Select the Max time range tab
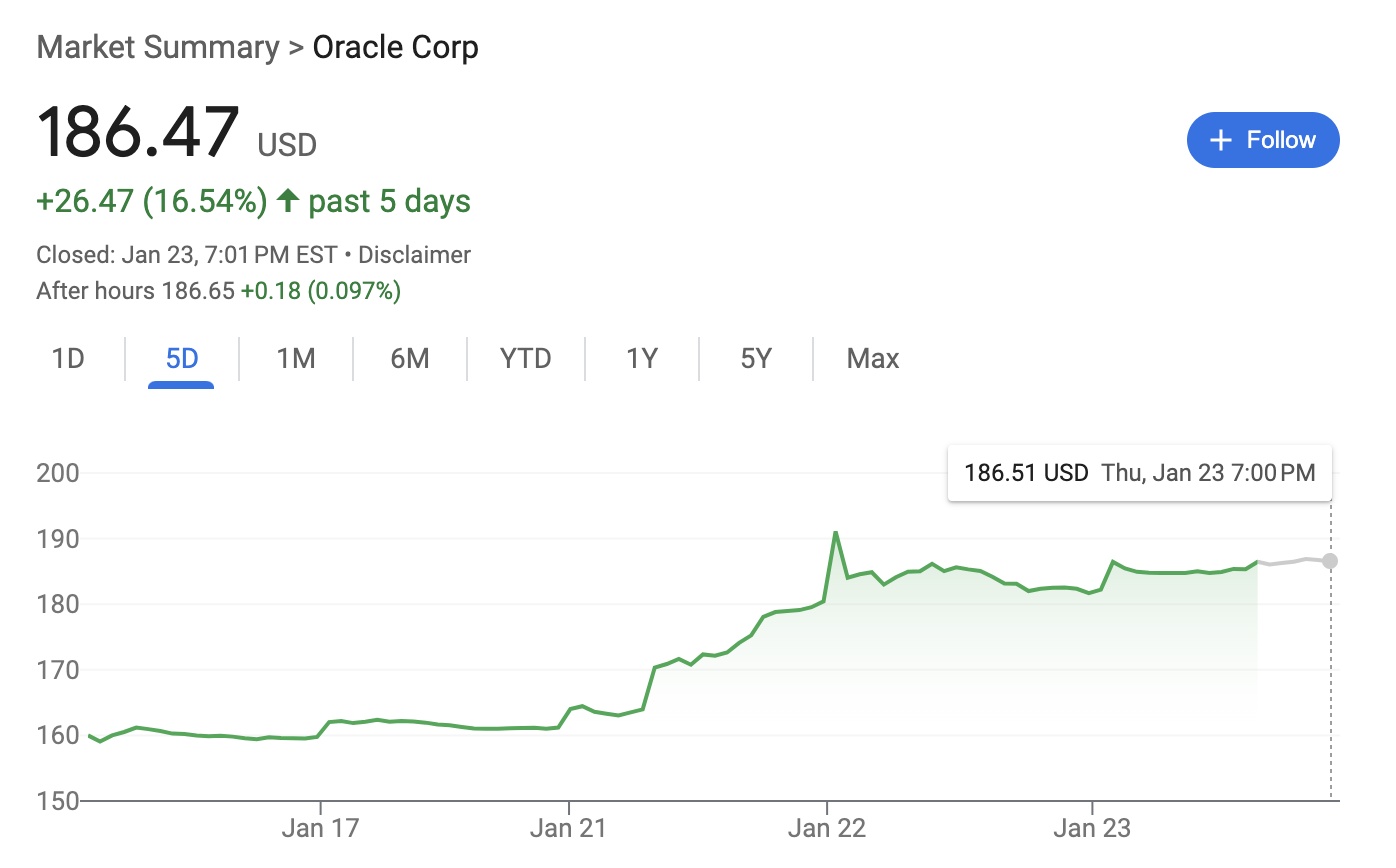This screenshot has height=868, width=1396. tap(872, 358)
